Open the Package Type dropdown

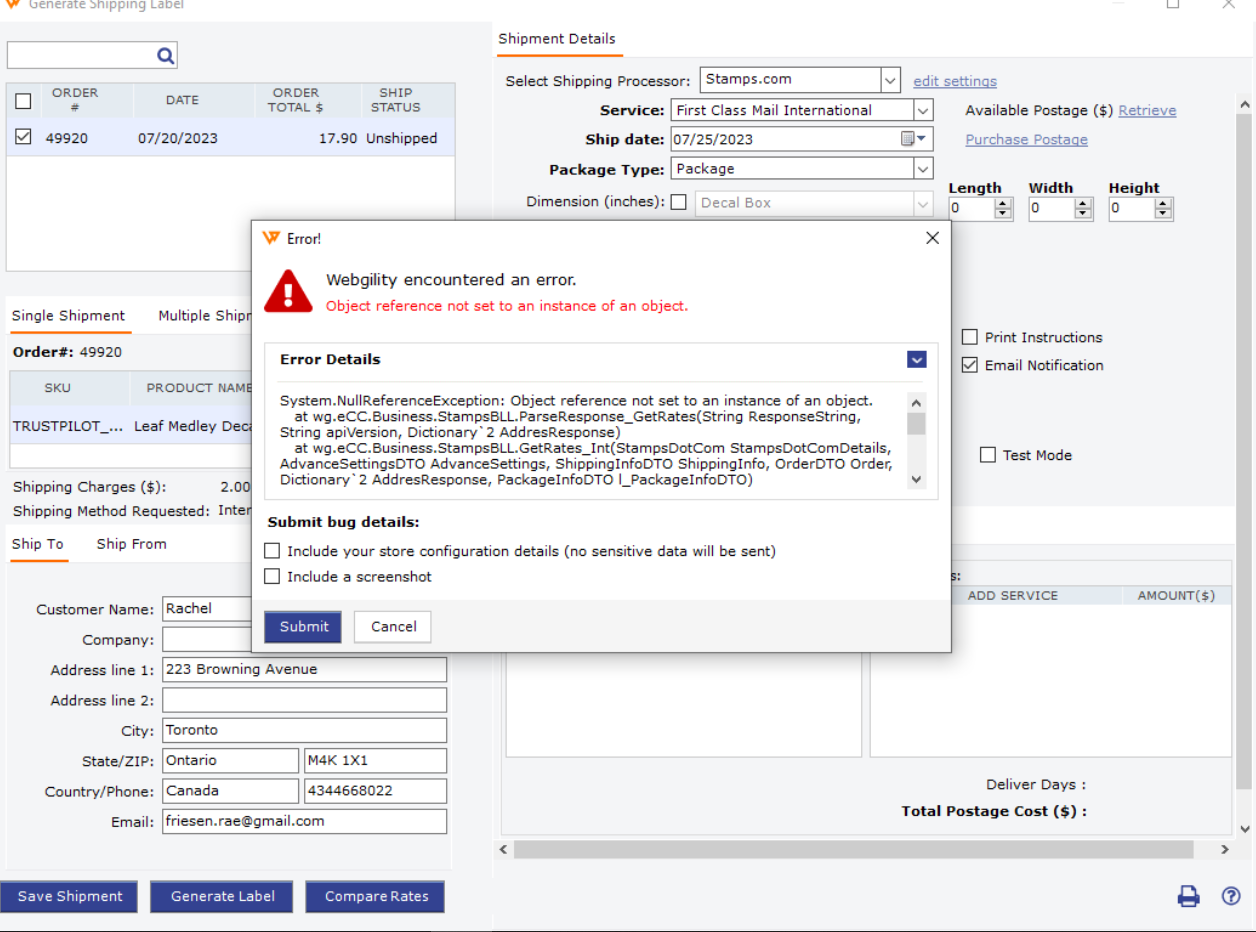pyautogui.click(x=923, y=169)
